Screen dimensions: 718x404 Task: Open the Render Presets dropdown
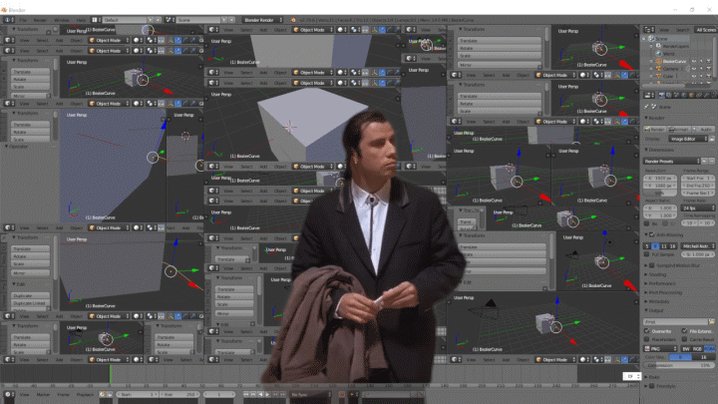(672, 161)
